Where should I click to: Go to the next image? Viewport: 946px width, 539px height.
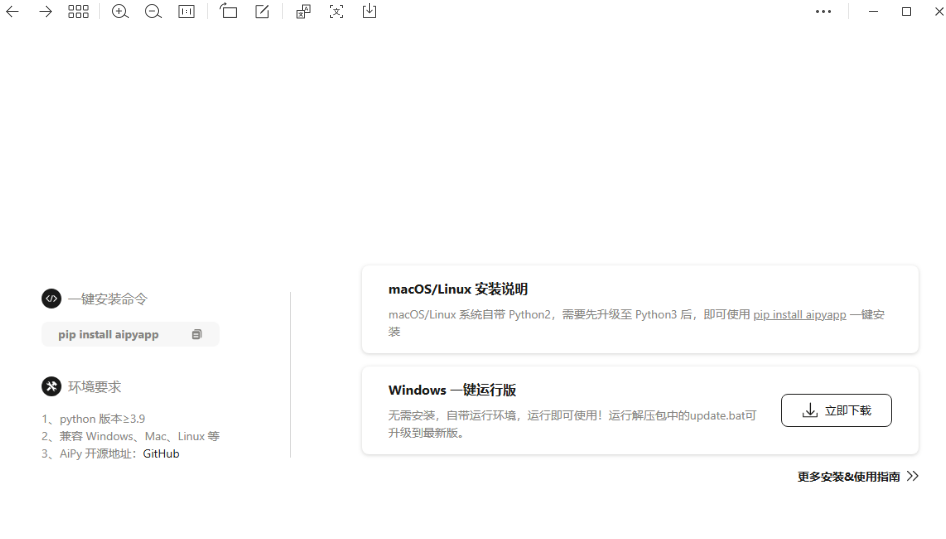click(x=45, y=12)
